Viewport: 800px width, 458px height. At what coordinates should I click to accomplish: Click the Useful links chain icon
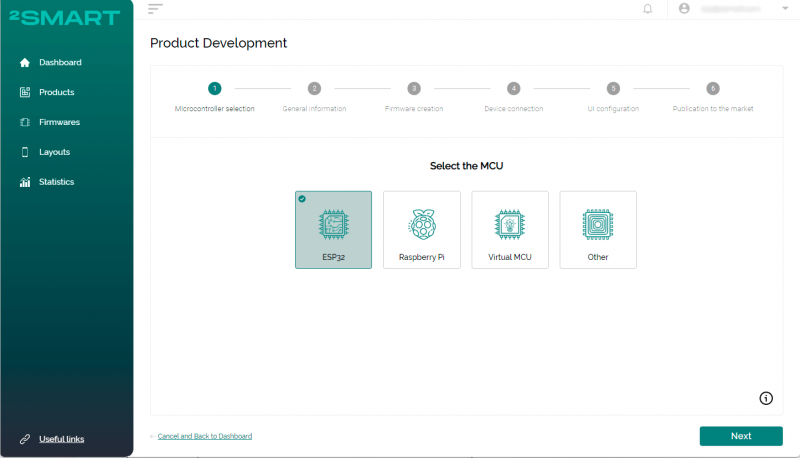tap(25, 439)
